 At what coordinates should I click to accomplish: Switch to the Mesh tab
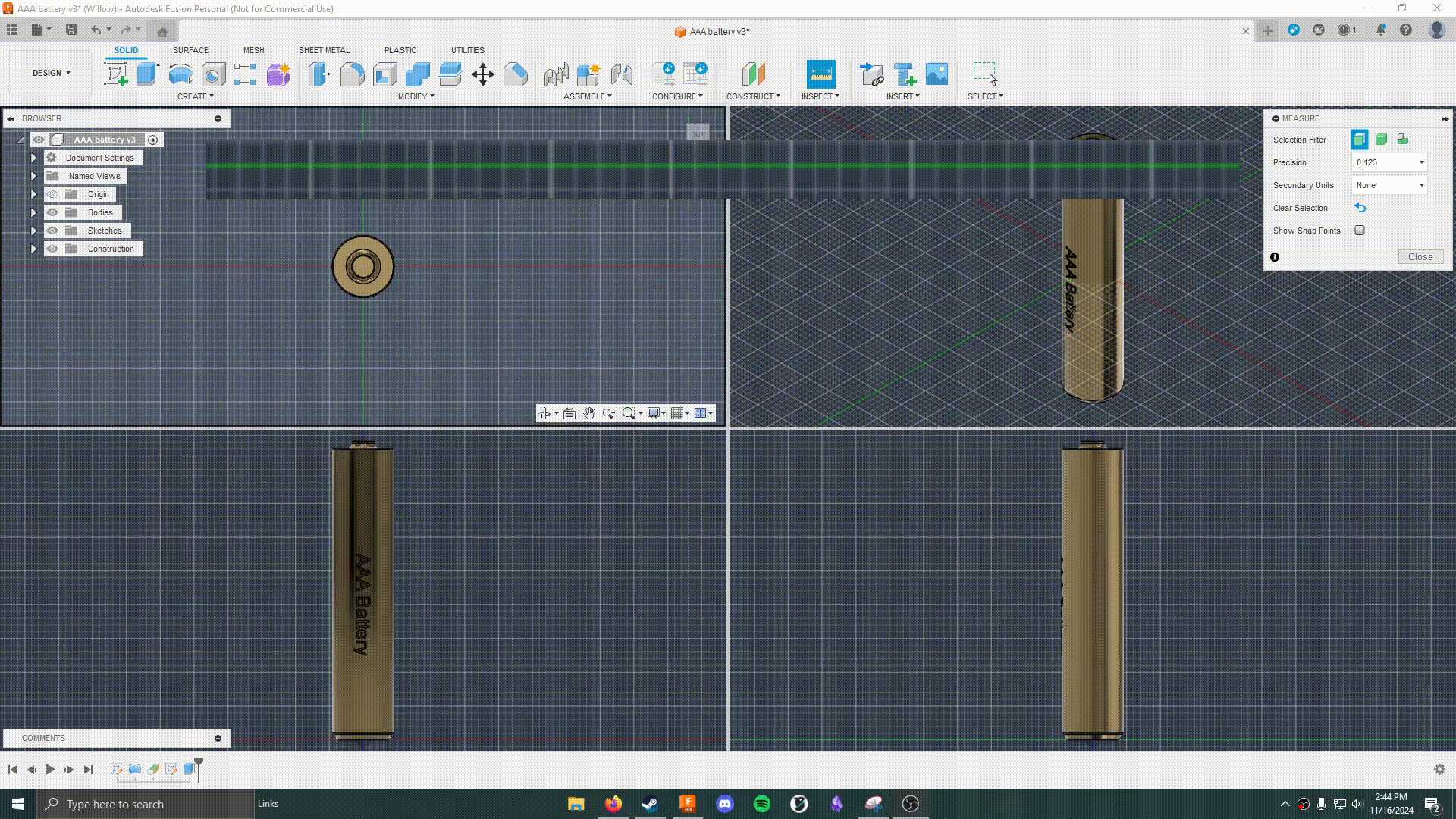click(254, 50)
